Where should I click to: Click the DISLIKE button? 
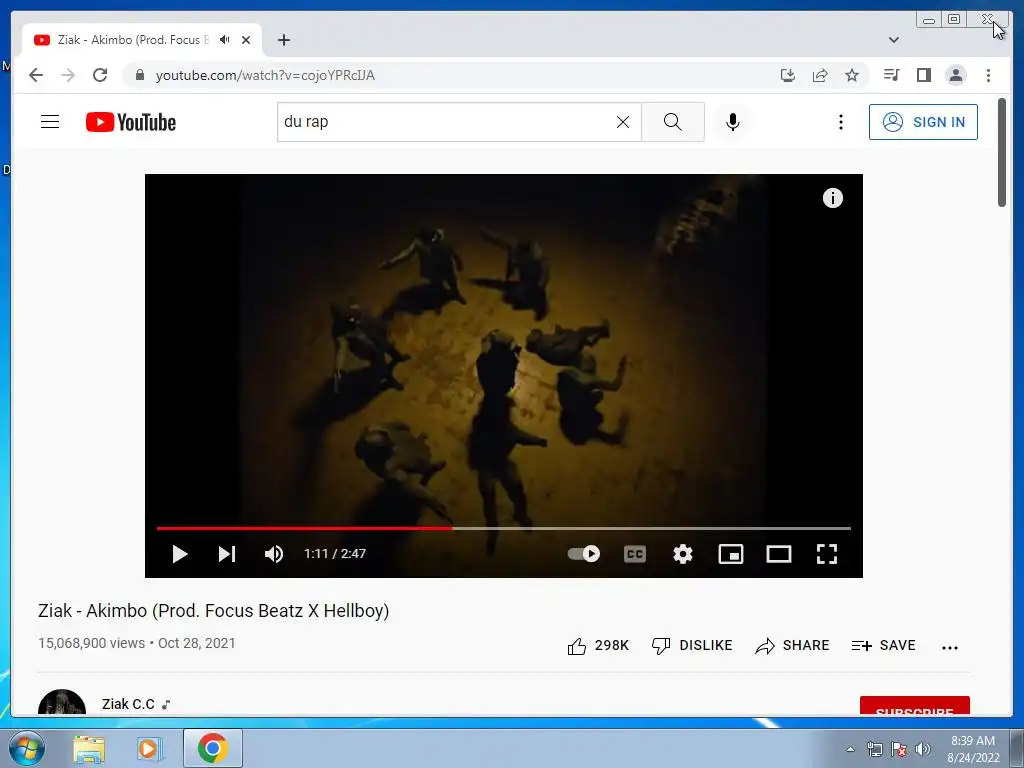pos(692,646)
